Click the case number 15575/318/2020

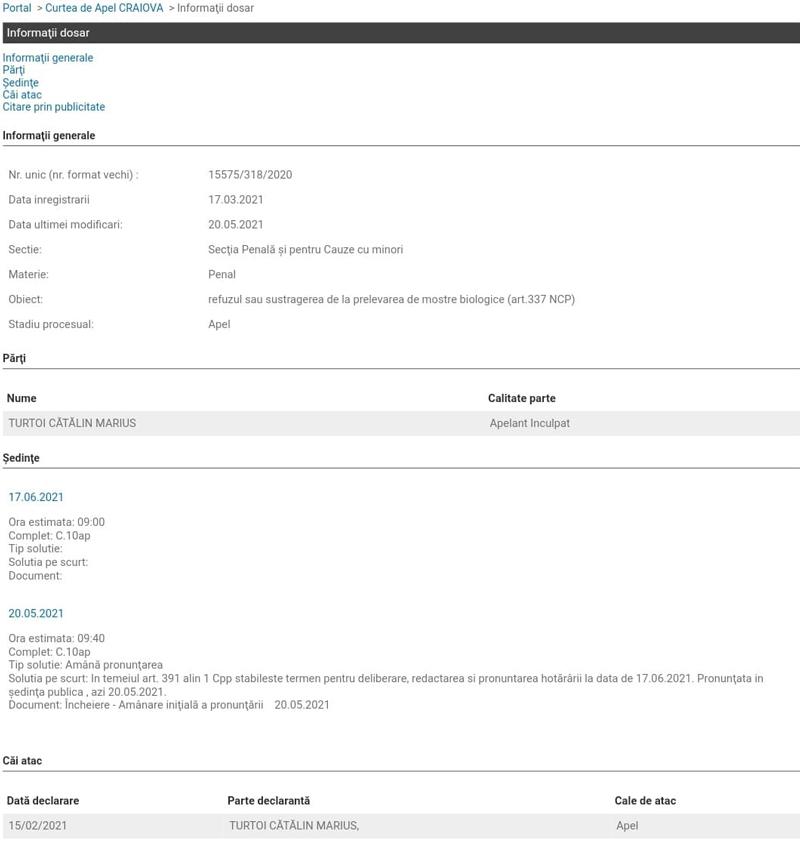(250, 175)
